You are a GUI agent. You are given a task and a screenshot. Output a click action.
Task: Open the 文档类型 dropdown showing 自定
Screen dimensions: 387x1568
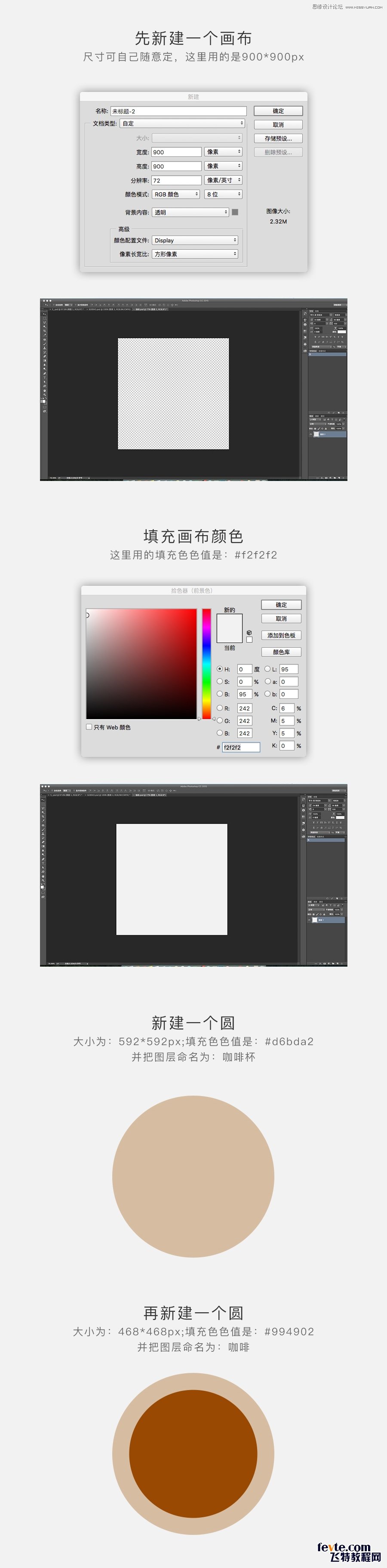183,123
